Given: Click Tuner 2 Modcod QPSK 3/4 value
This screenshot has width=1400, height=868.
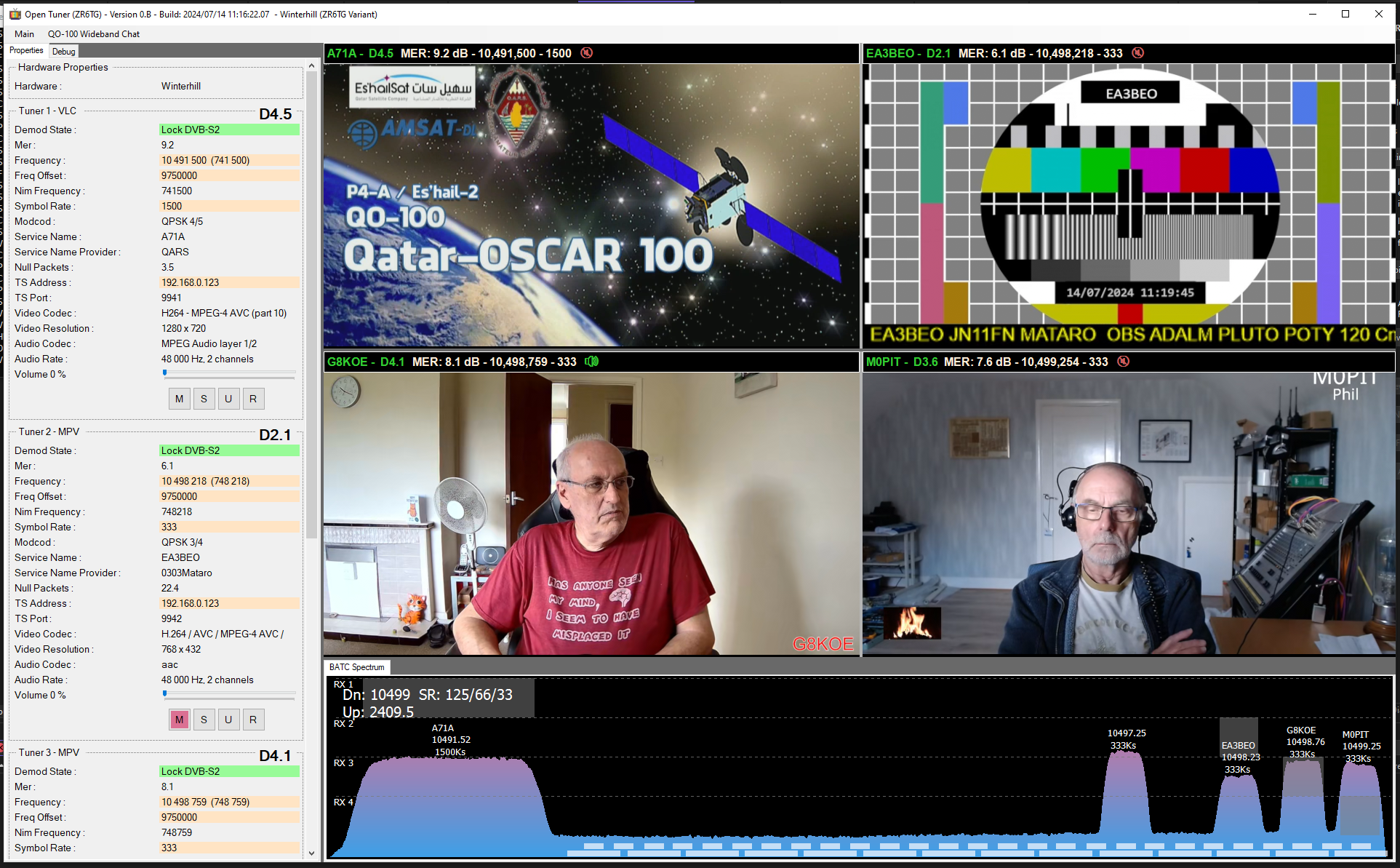Looking at the screenshot, I should 182,542.
